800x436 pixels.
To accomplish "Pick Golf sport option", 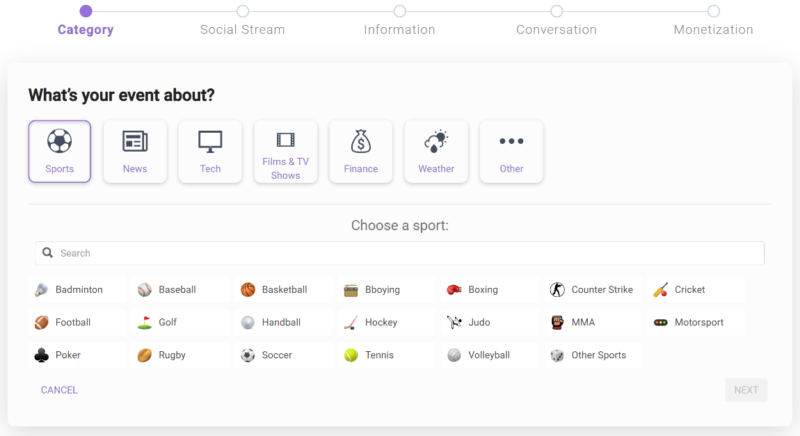I will click(180, 322).
